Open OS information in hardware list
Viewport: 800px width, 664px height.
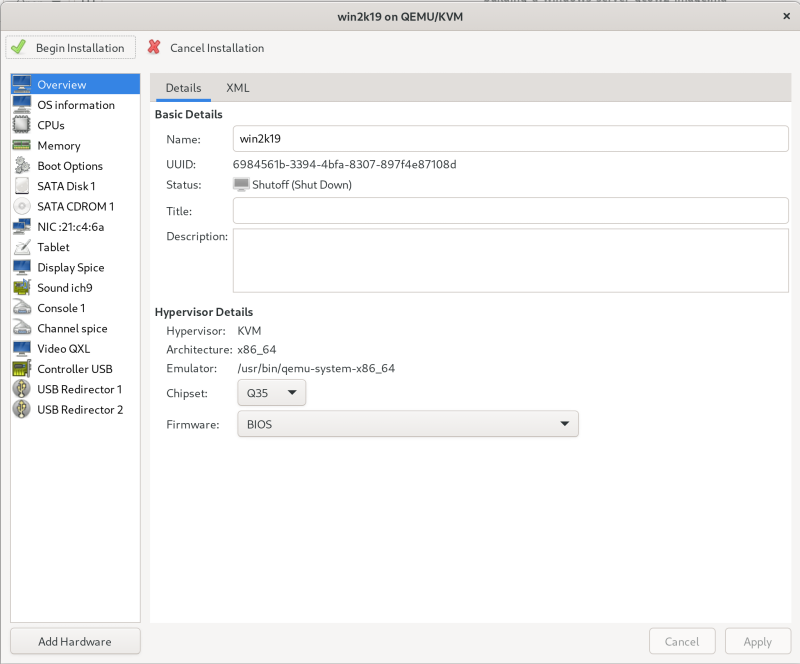click(75, 105)
